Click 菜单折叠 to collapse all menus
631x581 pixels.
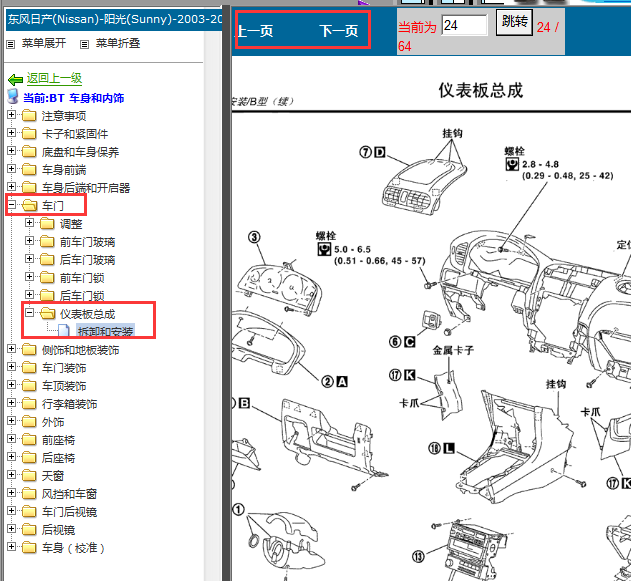118,43
